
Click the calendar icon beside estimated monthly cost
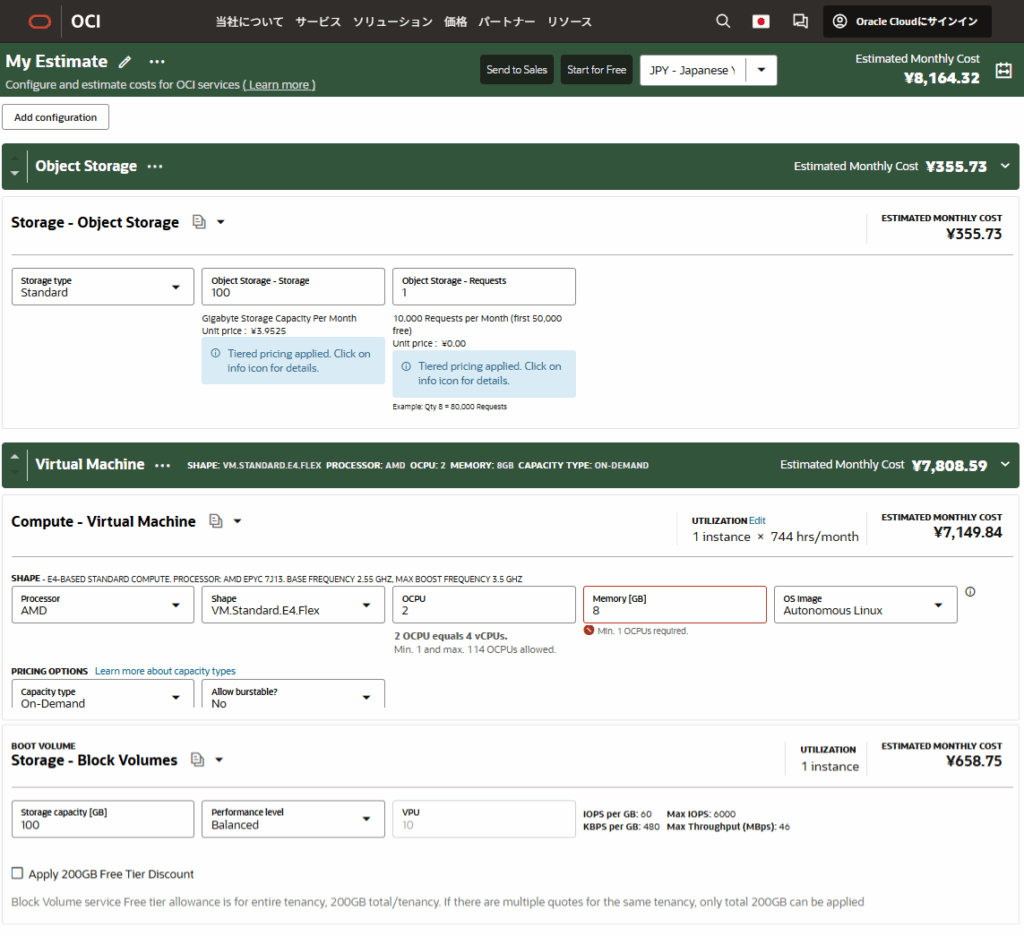click(x=1004, y=71)
